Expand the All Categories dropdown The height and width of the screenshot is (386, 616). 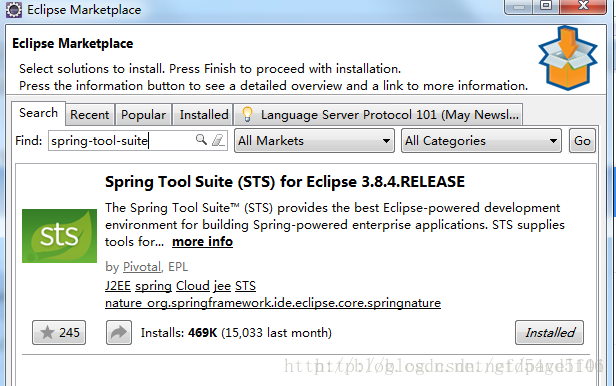pos(481,141)
